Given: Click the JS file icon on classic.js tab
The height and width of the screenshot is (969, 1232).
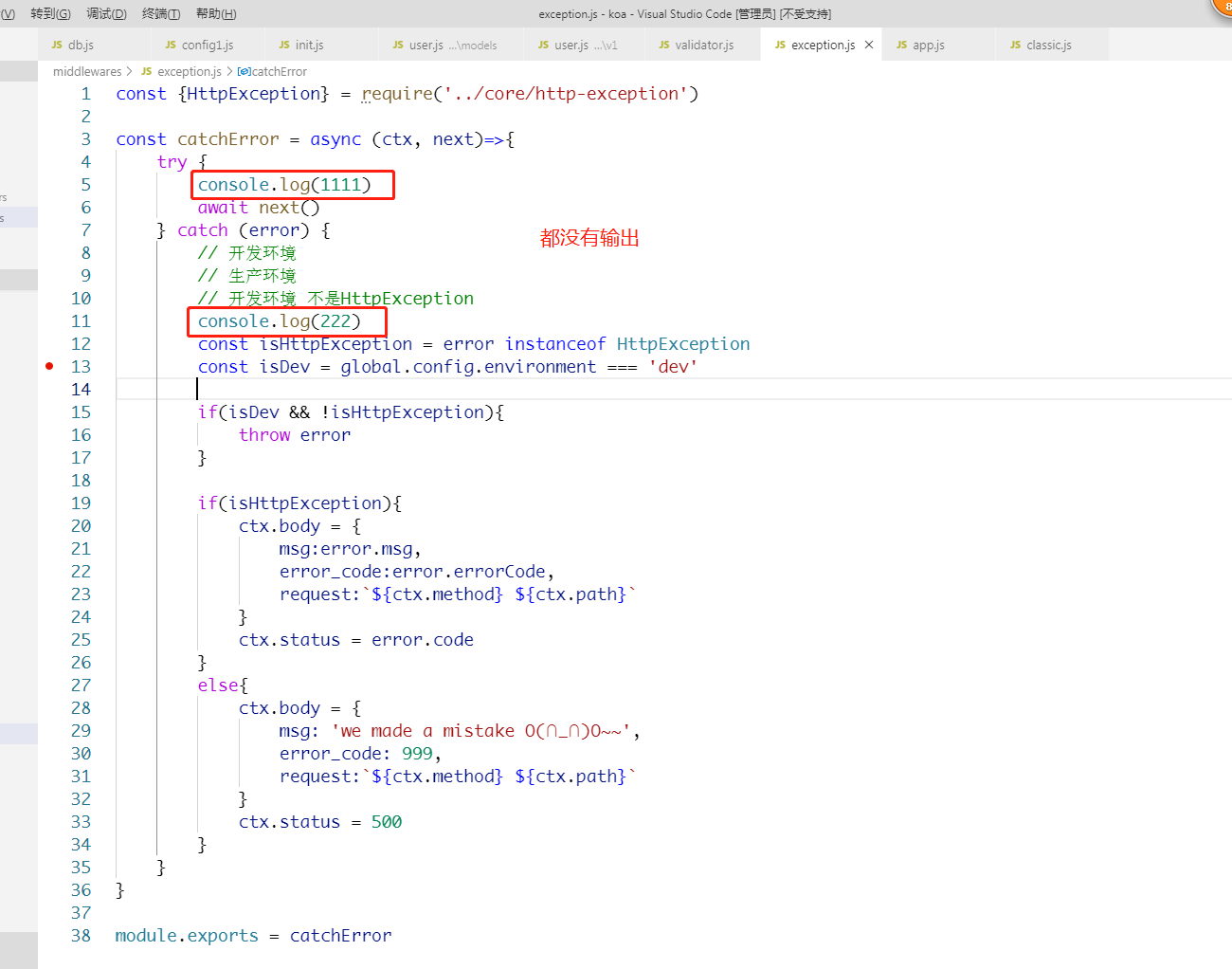Looking at the screenshot, I should click(1015, 45).
